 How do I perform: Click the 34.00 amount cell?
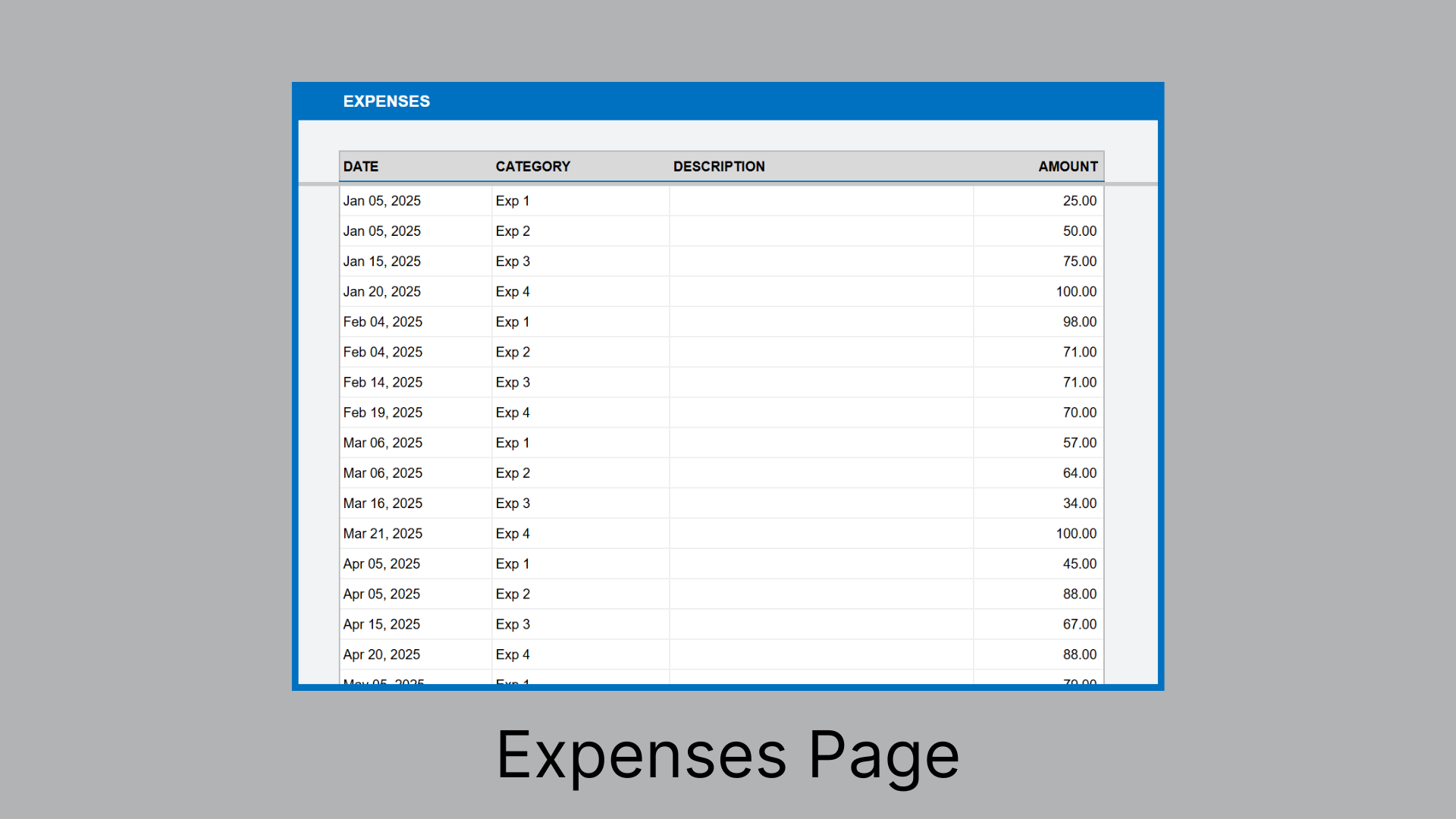[1079, 504]
